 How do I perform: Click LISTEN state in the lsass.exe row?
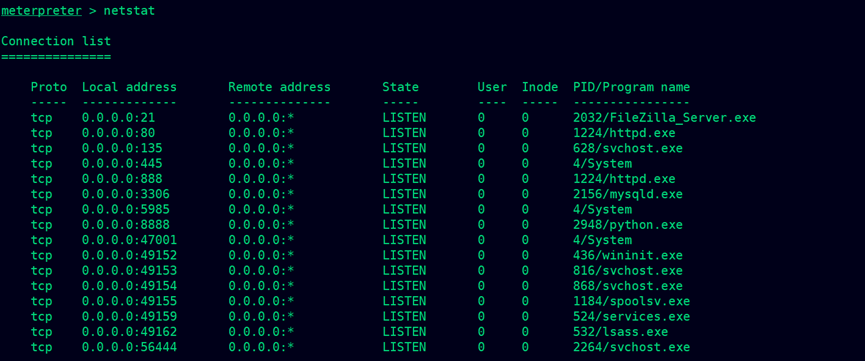[x=404, y=332]
